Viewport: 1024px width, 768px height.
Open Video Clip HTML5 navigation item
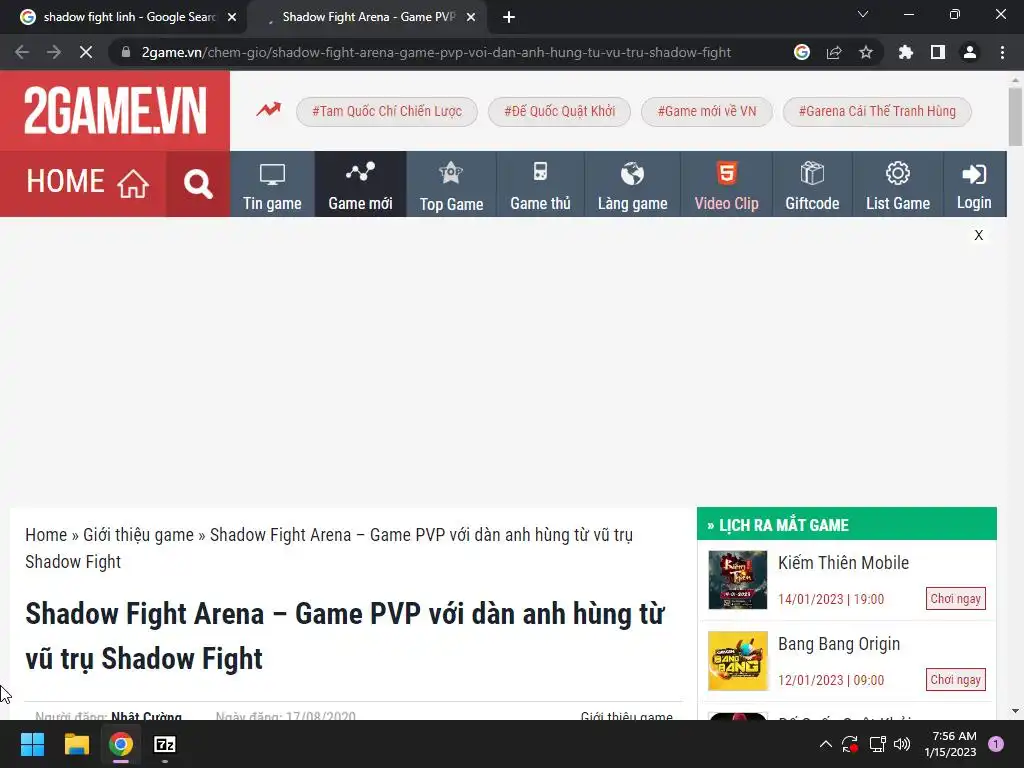pyautogui.click(x=726, y=184)
